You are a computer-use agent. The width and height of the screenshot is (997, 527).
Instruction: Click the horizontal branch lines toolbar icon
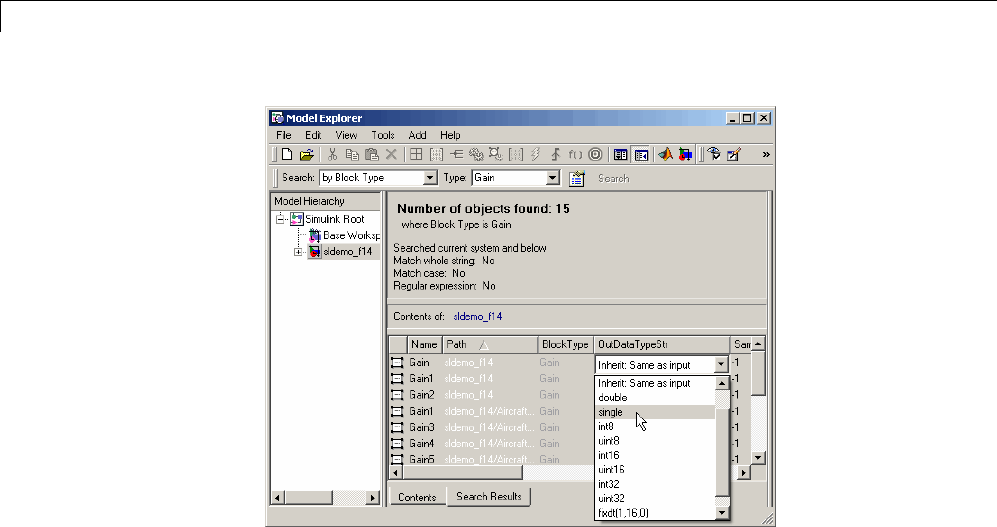pos(456,154)
